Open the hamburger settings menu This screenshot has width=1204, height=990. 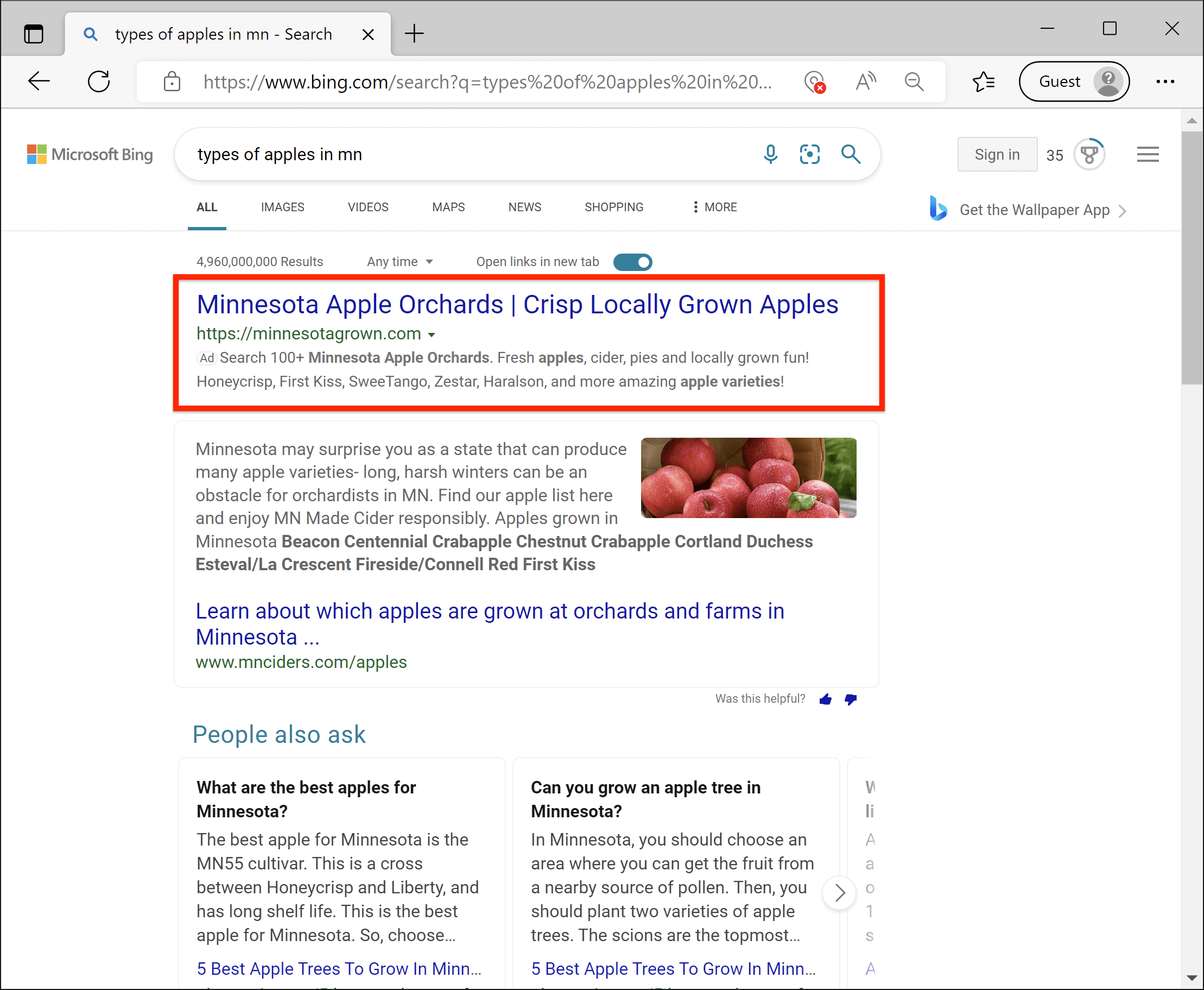1148,154
